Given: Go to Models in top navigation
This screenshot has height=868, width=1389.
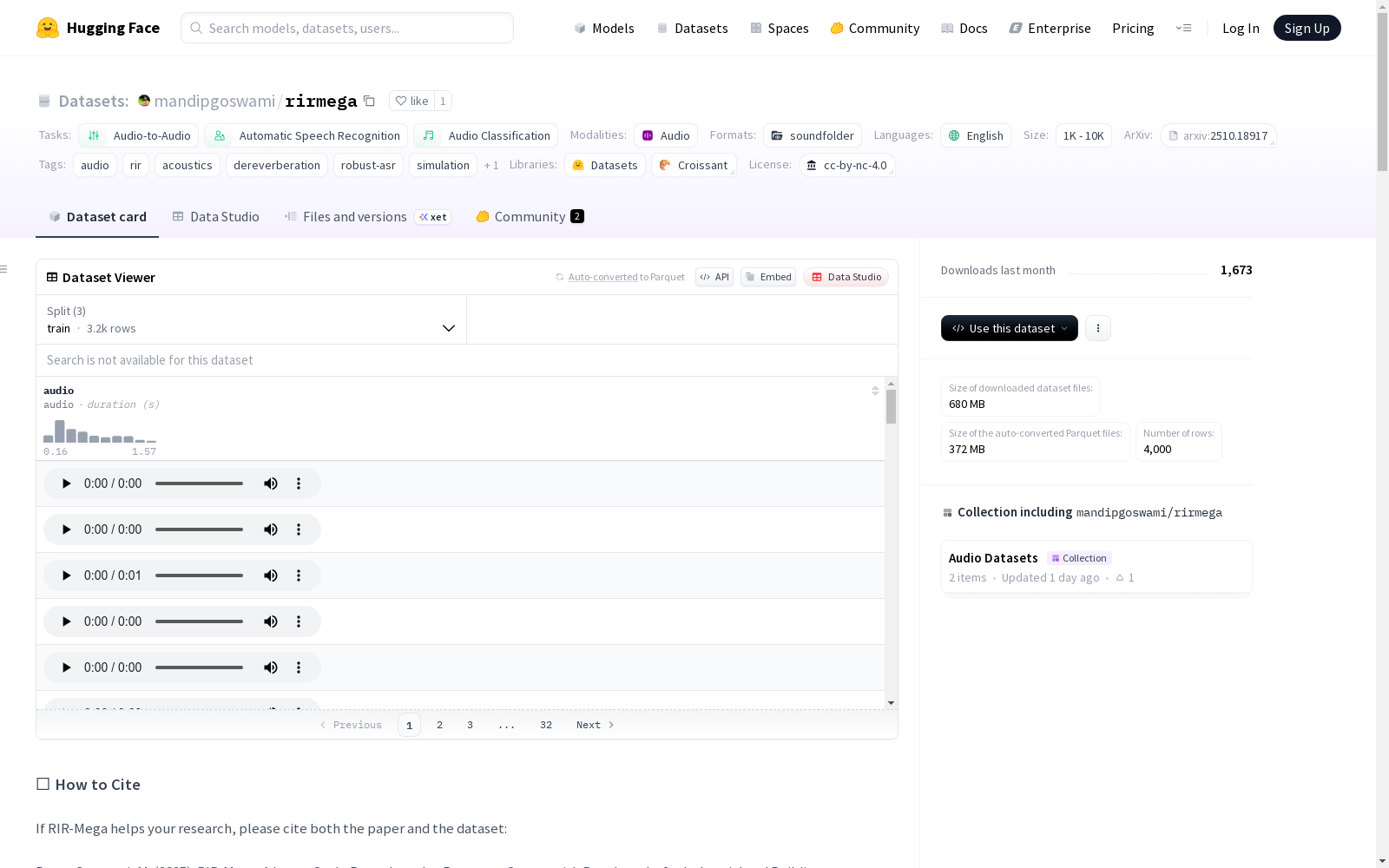Looking at the screenshot, I should (x=604, y=28).
